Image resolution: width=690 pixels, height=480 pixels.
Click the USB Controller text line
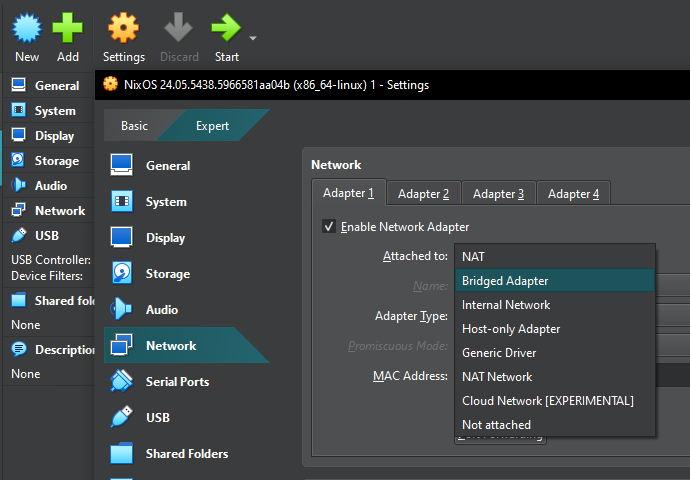(51, 260)
